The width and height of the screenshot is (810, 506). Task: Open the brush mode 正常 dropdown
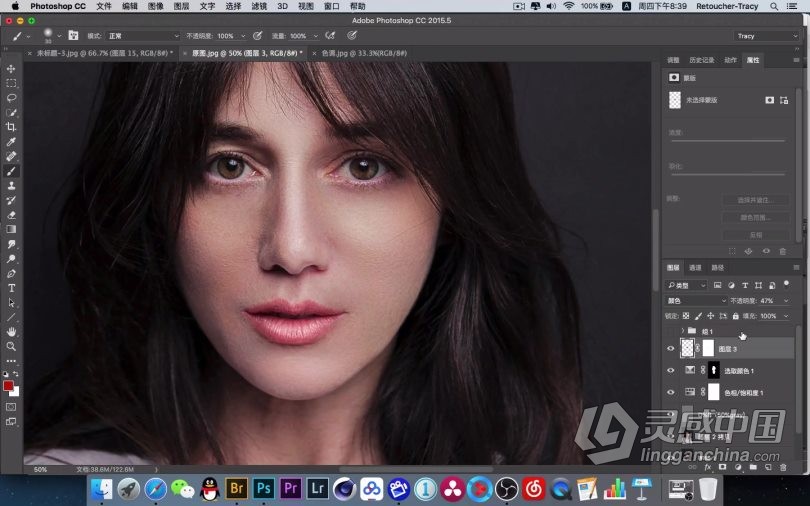click(143, 36)
